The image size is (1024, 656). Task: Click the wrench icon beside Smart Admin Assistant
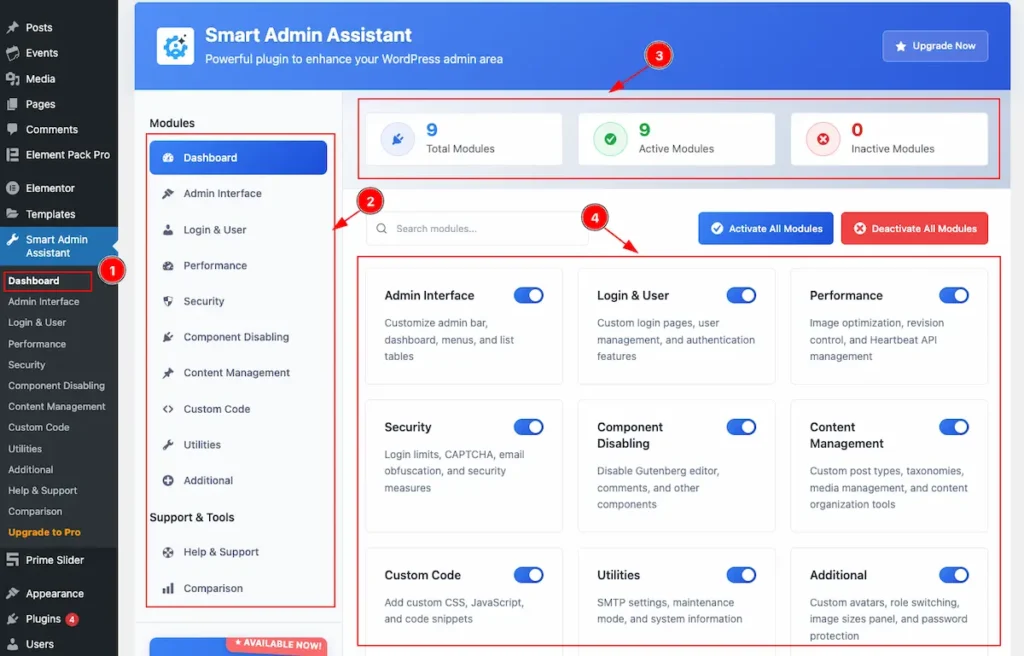click(12, 240)
